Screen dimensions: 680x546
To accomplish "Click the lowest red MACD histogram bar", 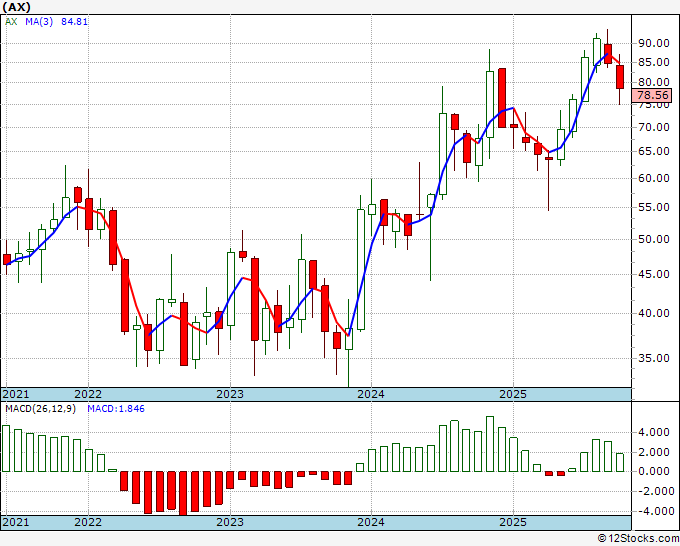I will coord(183,493).
